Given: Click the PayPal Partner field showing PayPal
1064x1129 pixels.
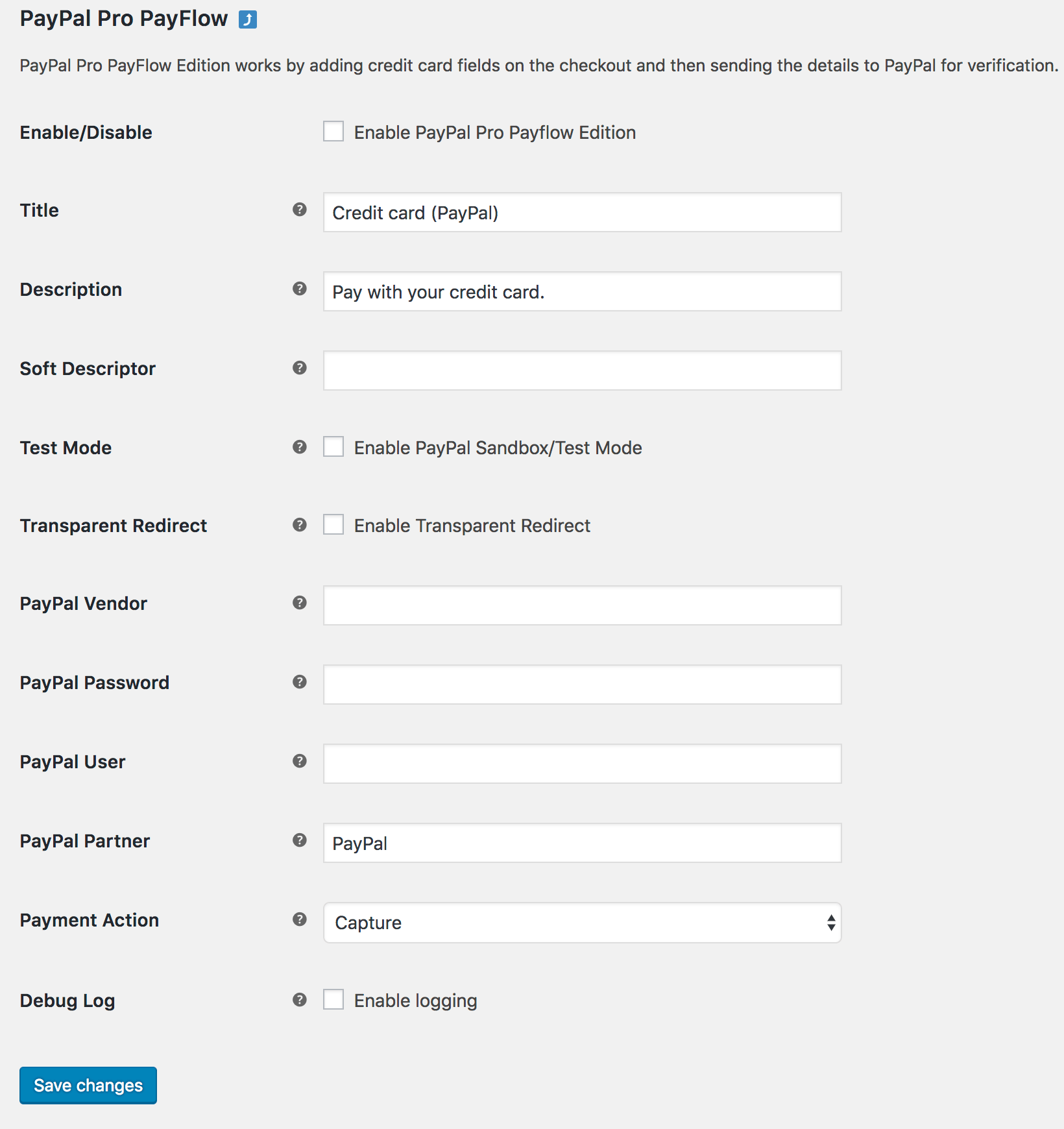Looking at the screenshot, I should pyautogui.click(x=581, y=843).
